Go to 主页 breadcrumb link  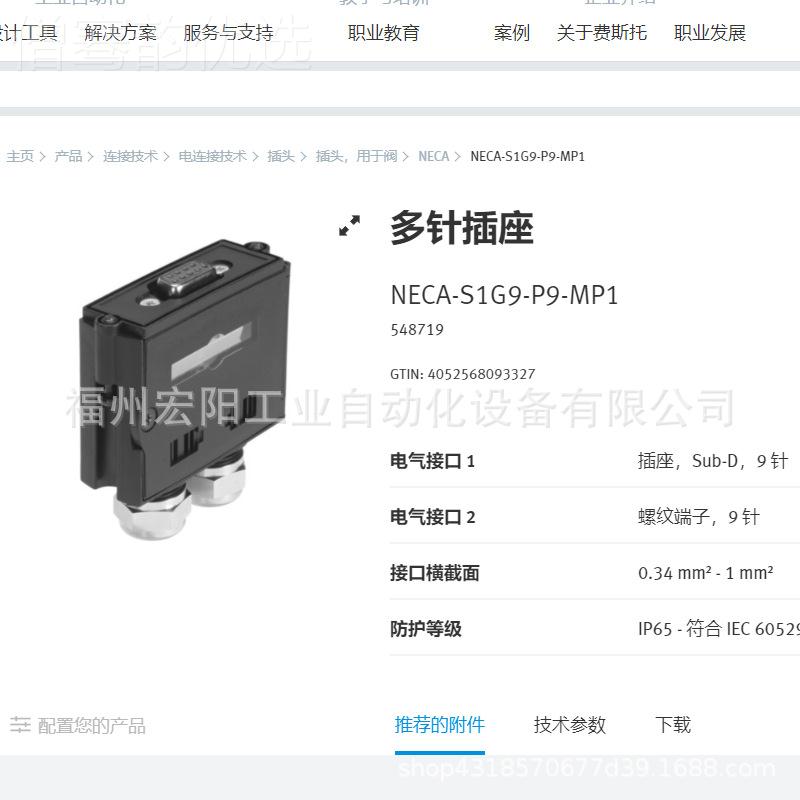20,156
